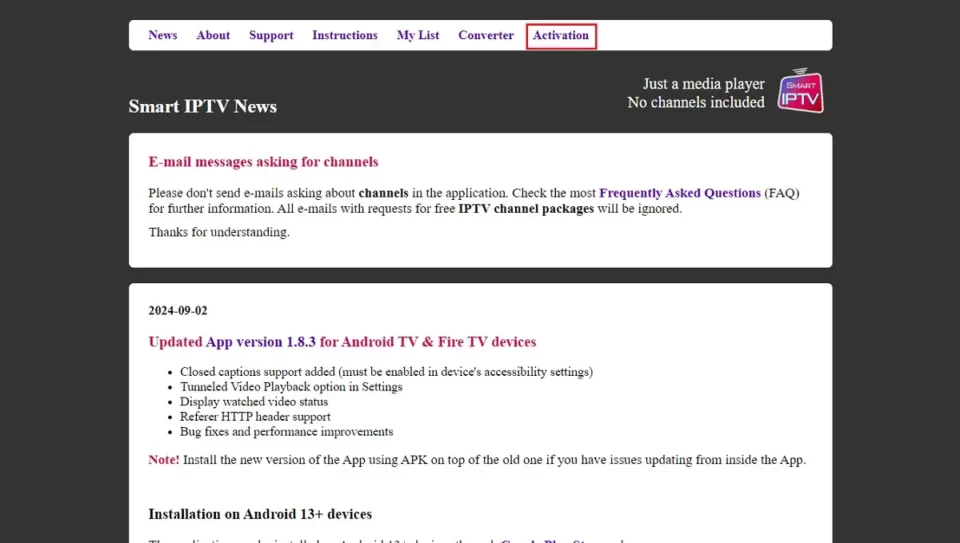Screen dimensions: 960x543
Task: Click 'Just a media player' tagline
Action: point(703,84)
